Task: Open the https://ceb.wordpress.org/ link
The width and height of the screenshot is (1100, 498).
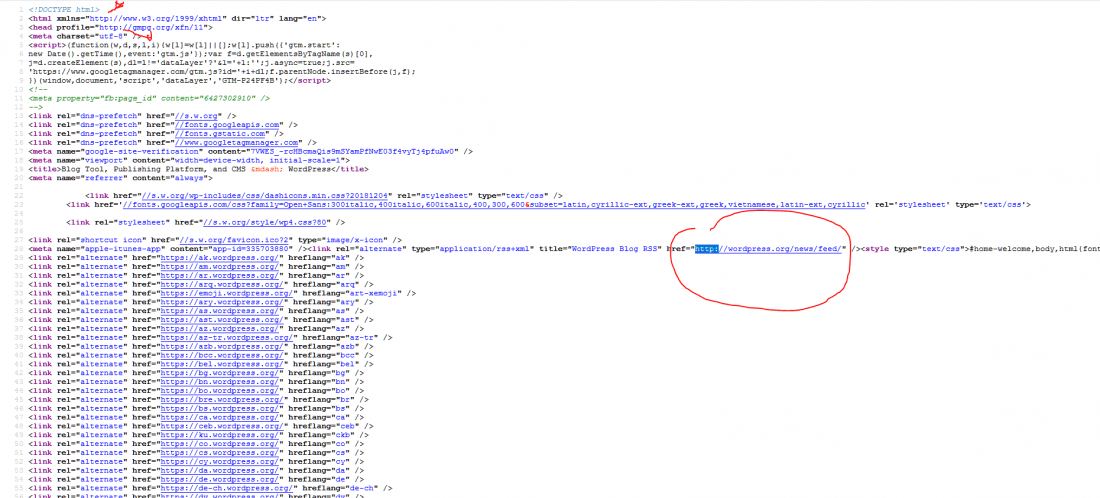Action: pos(223,427)
